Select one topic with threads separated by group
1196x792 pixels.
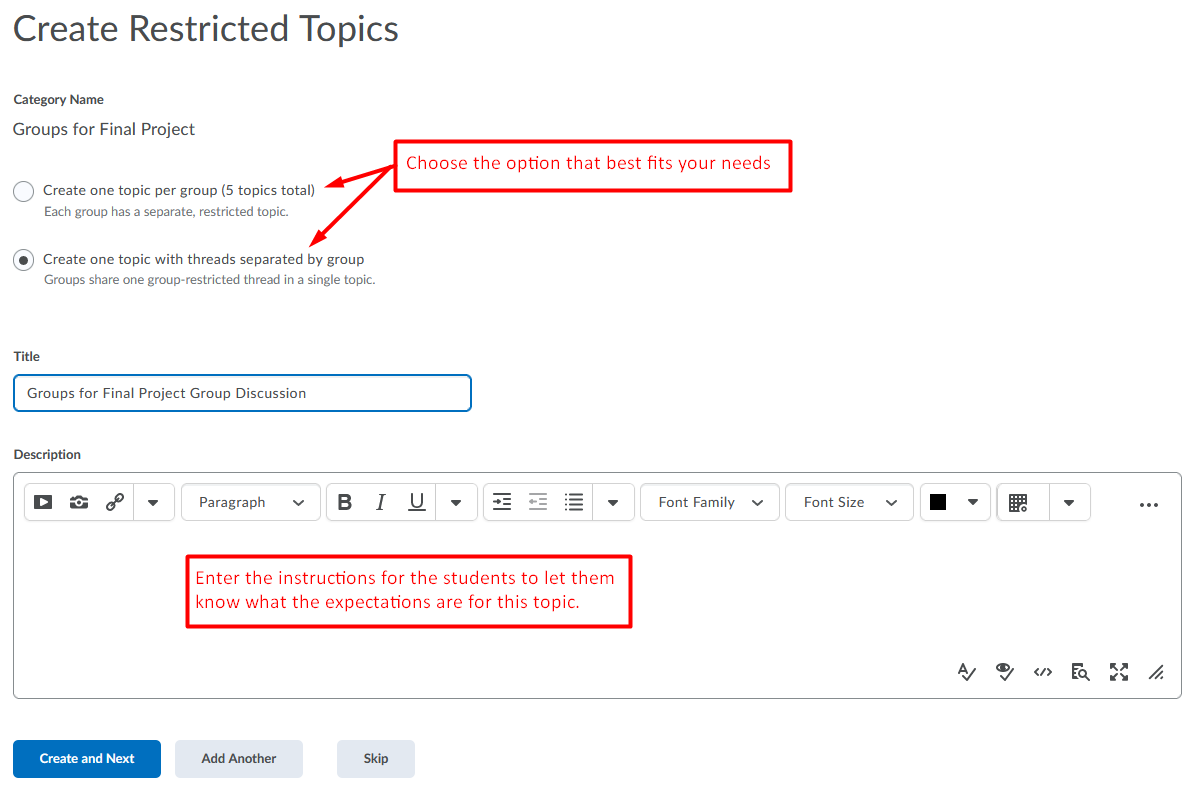[23, 260]
